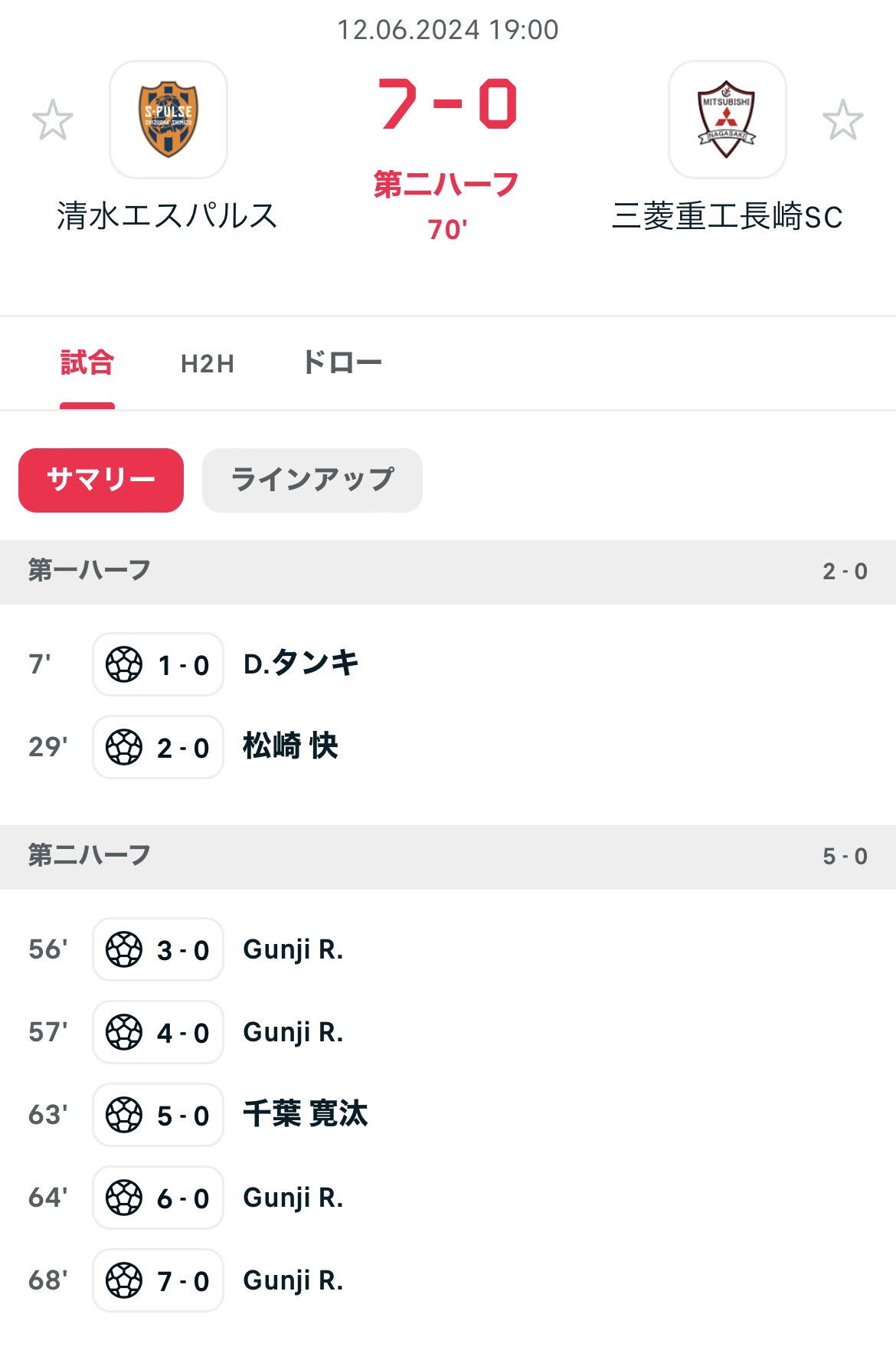Click the goal ball icon for 7-0
Screen dimensions: 896x1347
tap(124, 1280)
